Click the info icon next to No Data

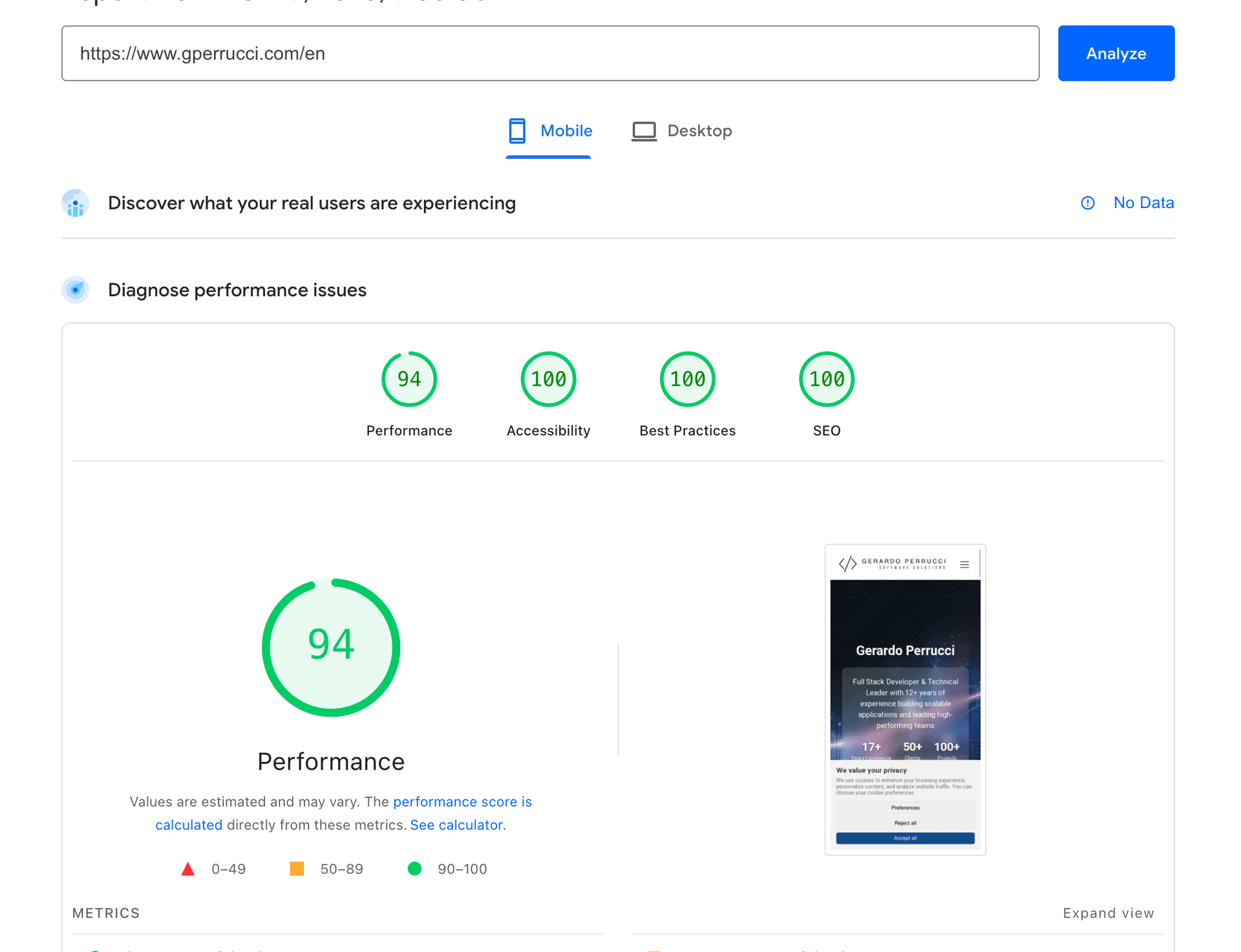click(x=1088, y=202)
